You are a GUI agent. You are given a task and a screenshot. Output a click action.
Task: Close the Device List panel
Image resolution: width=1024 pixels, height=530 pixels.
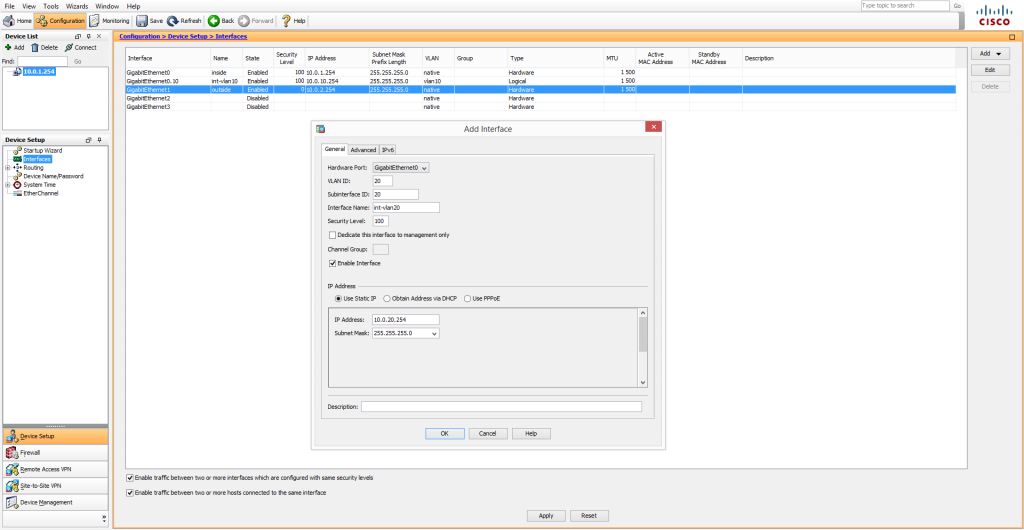click(x=99, y=37)
